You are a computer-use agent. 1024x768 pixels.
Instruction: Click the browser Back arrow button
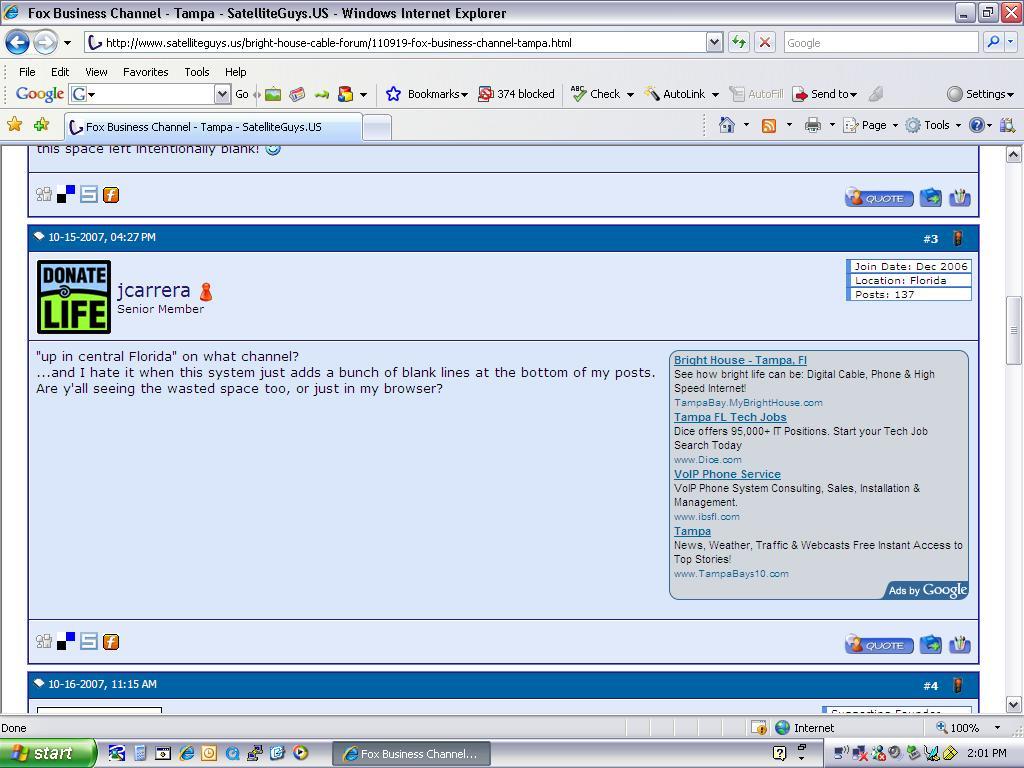(17, 43)
